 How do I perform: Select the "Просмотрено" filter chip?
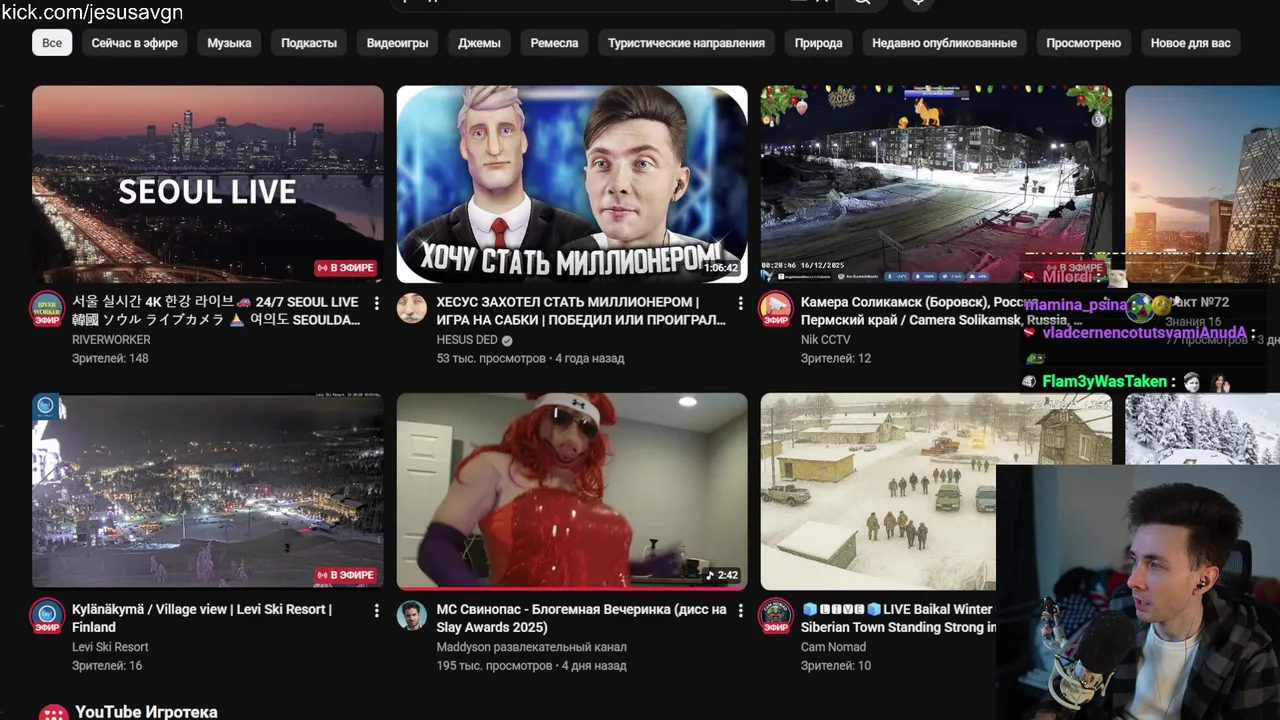(1083, 43)
